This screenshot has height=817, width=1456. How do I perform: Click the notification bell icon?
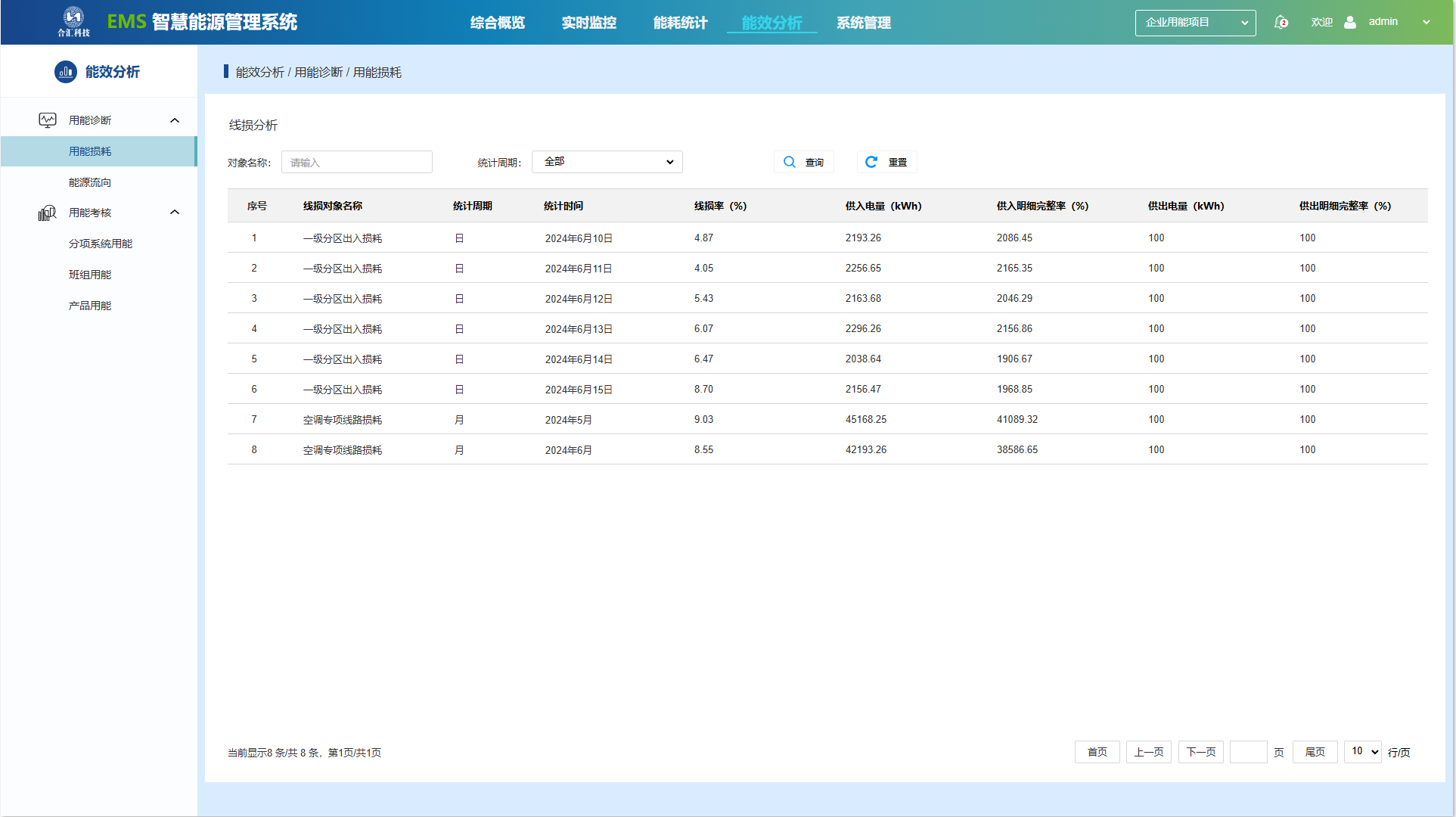[1281, 23]
